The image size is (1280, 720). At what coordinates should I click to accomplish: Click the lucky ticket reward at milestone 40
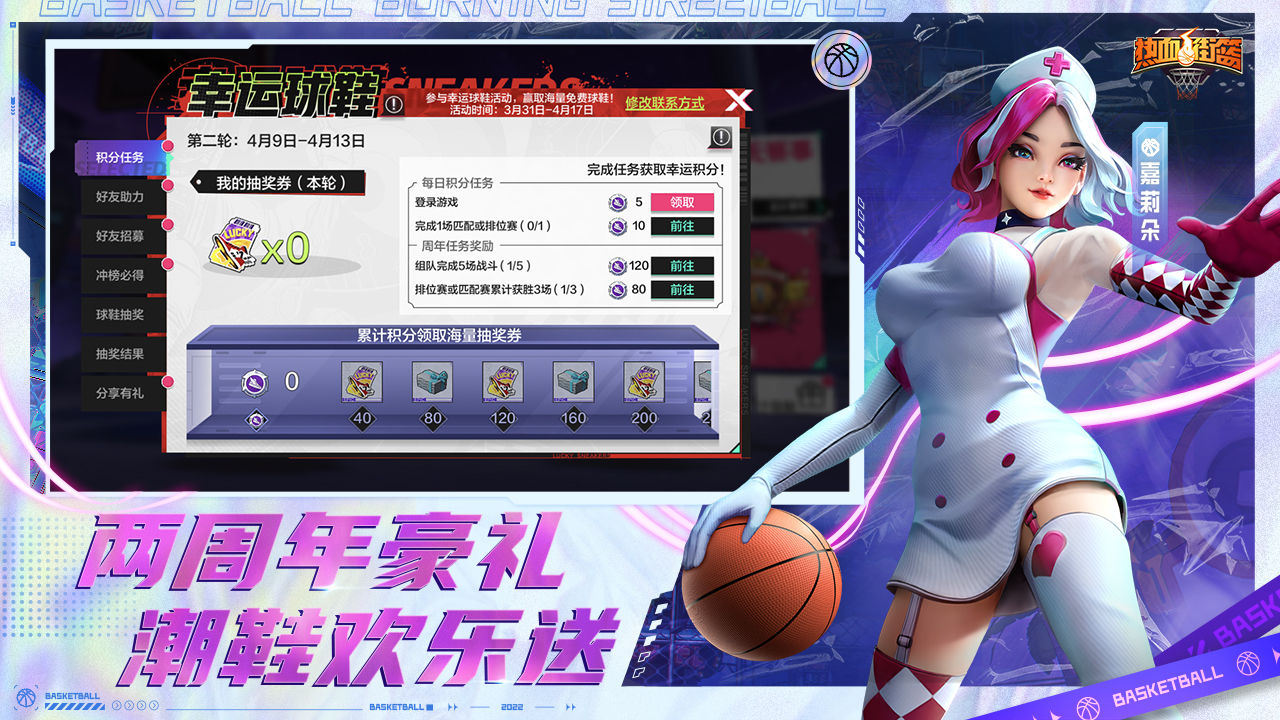[360, 383]
